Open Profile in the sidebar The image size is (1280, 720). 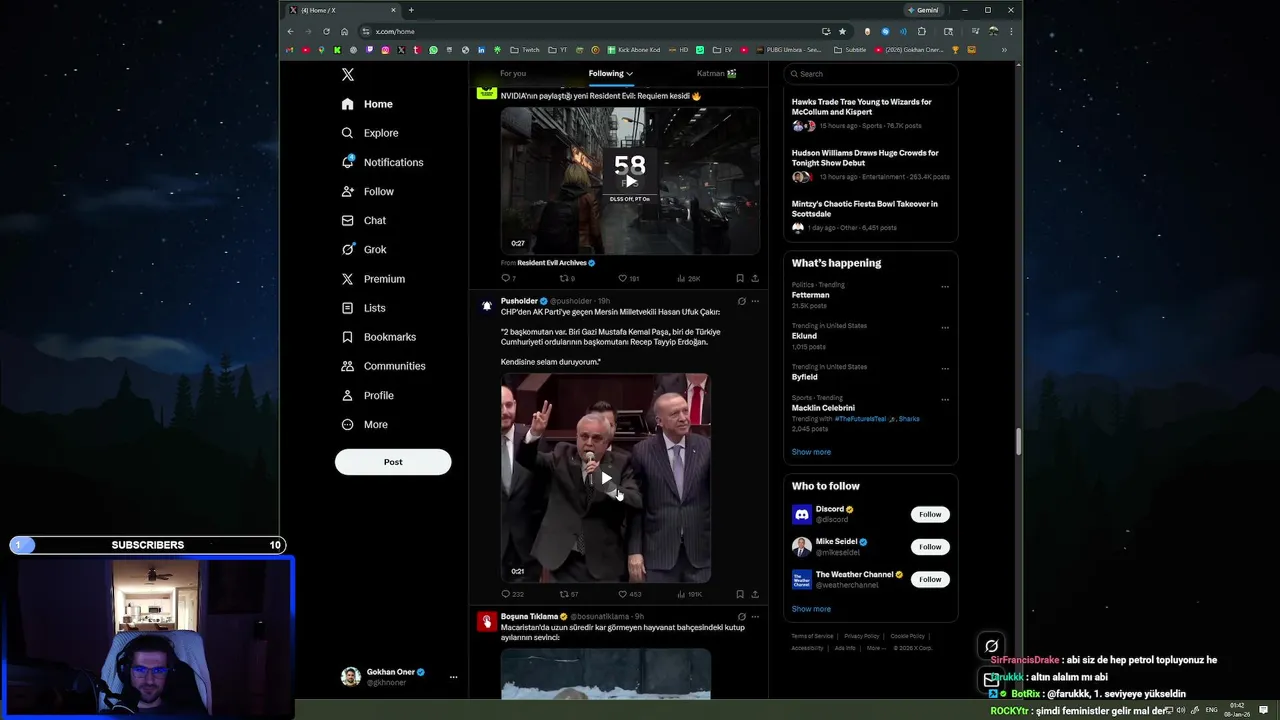click(x=367, y=395)
